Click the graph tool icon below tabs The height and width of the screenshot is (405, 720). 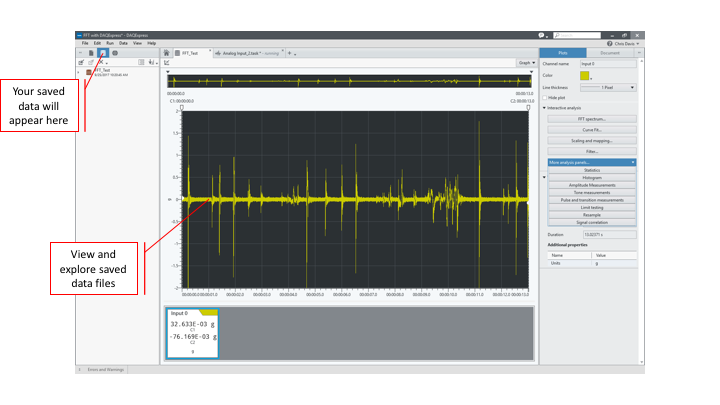[167, 63]
